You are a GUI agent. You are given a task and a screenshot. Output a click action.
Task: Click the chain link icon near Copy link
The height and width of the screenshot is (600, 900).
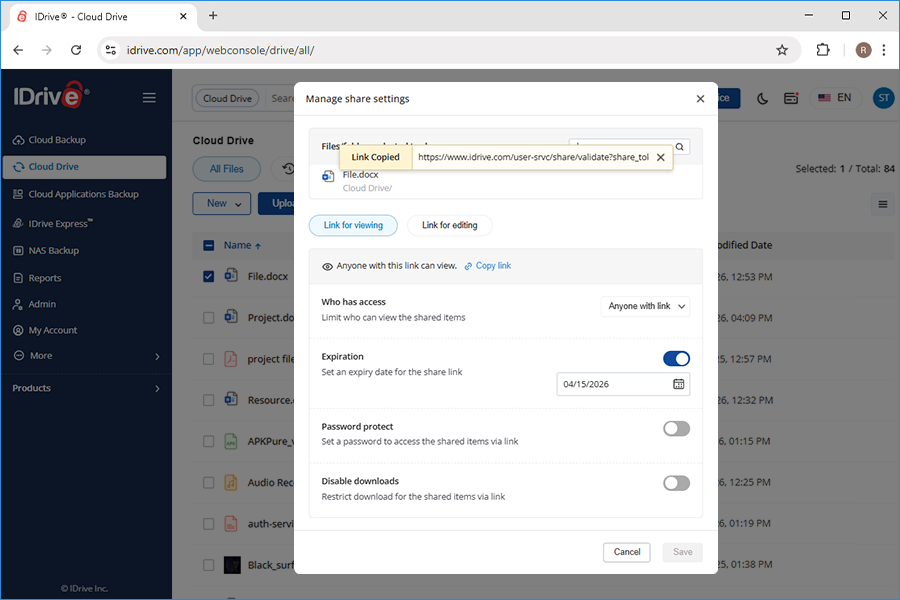pos(468,266)
